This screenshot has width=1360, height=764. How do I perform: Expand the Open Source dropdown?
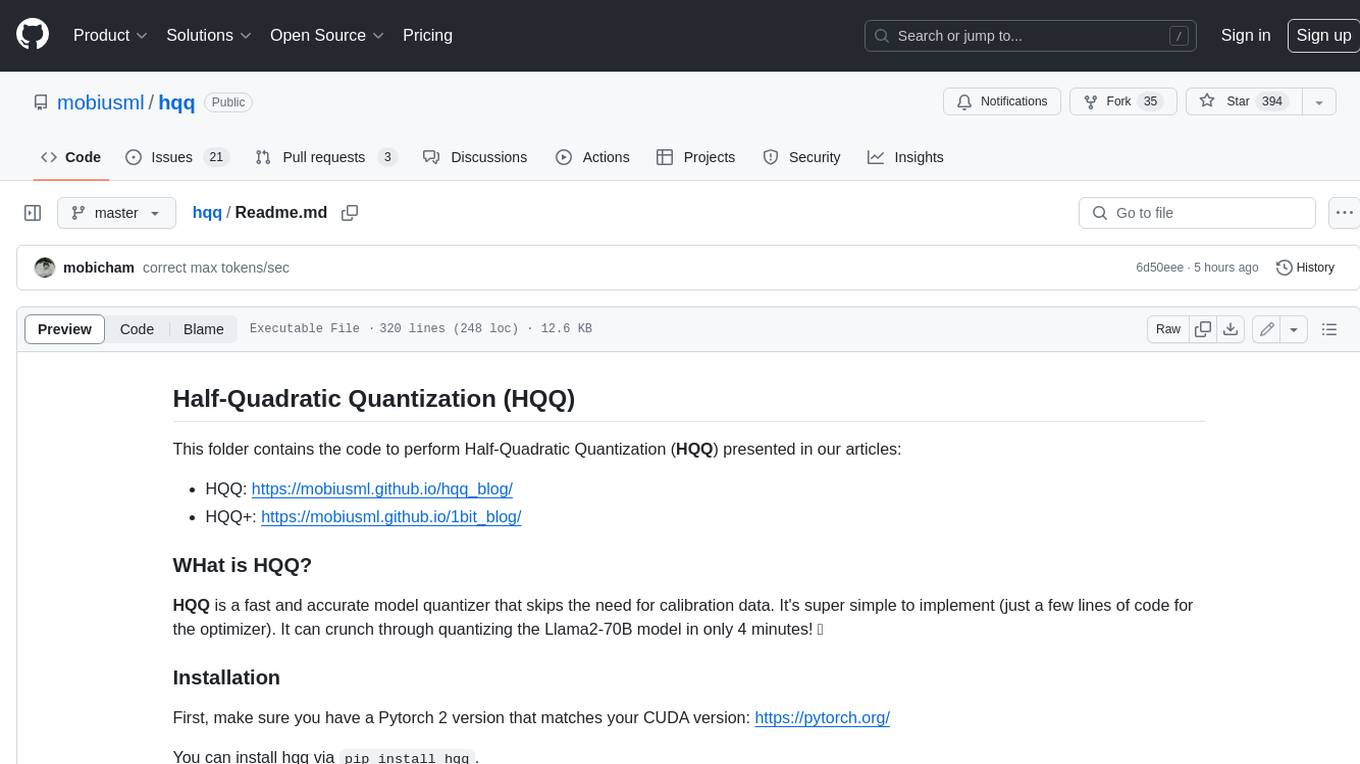[327, 35]
